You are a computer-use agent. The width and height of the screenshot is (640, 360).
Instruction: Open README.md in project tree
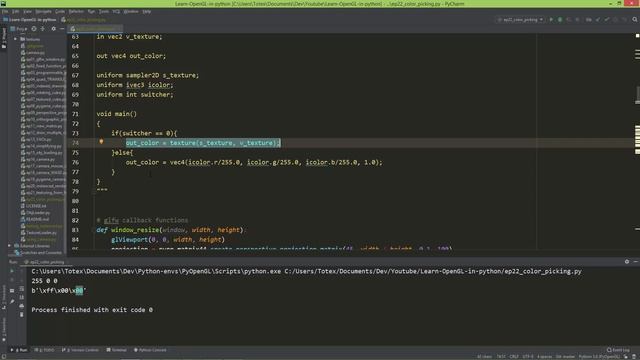pyautogui.click(x=35, y=219)
